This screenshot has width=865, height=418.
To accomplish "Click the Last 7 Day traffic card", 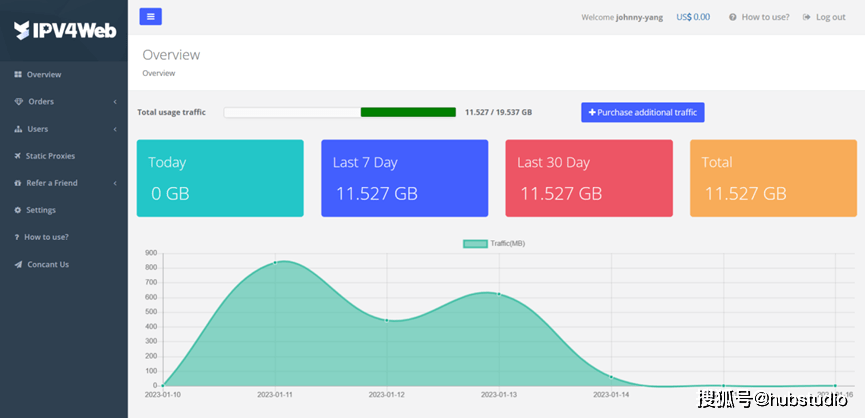I will (404, 178).
